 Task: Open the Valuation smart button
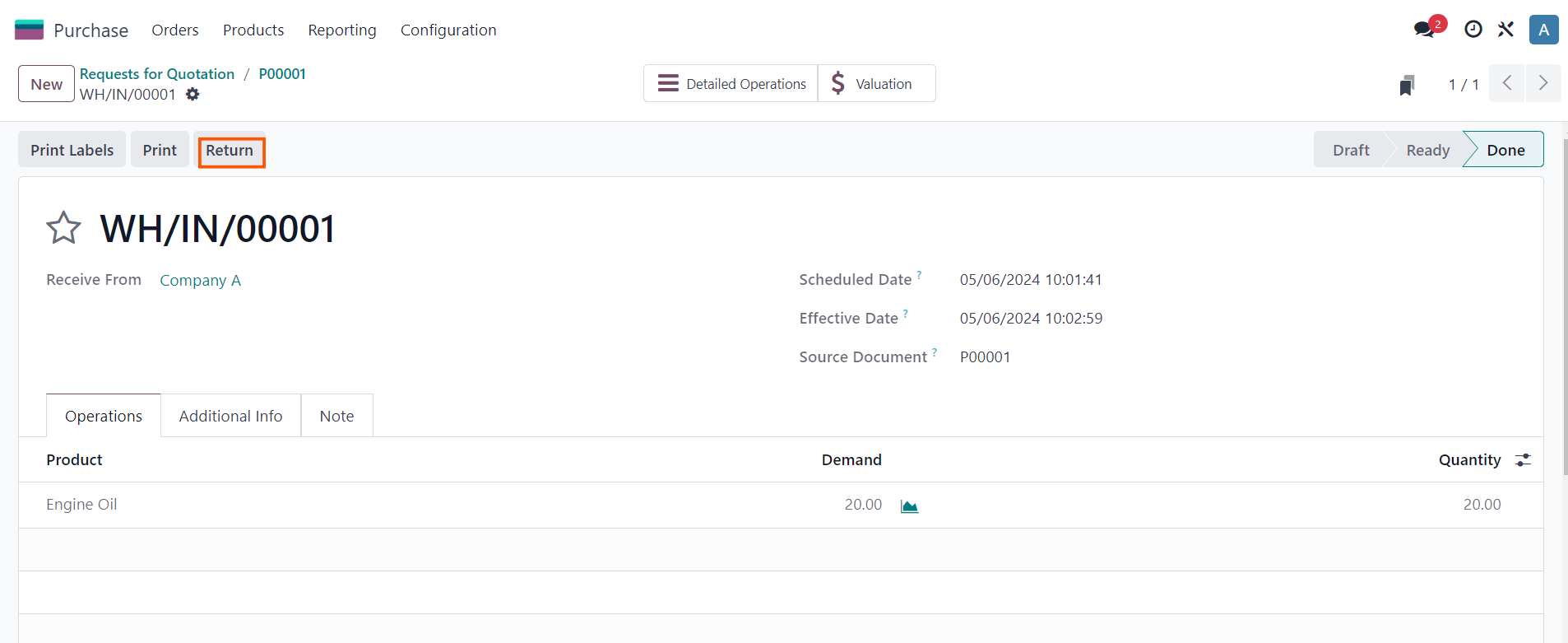click(x=876, y=83)
